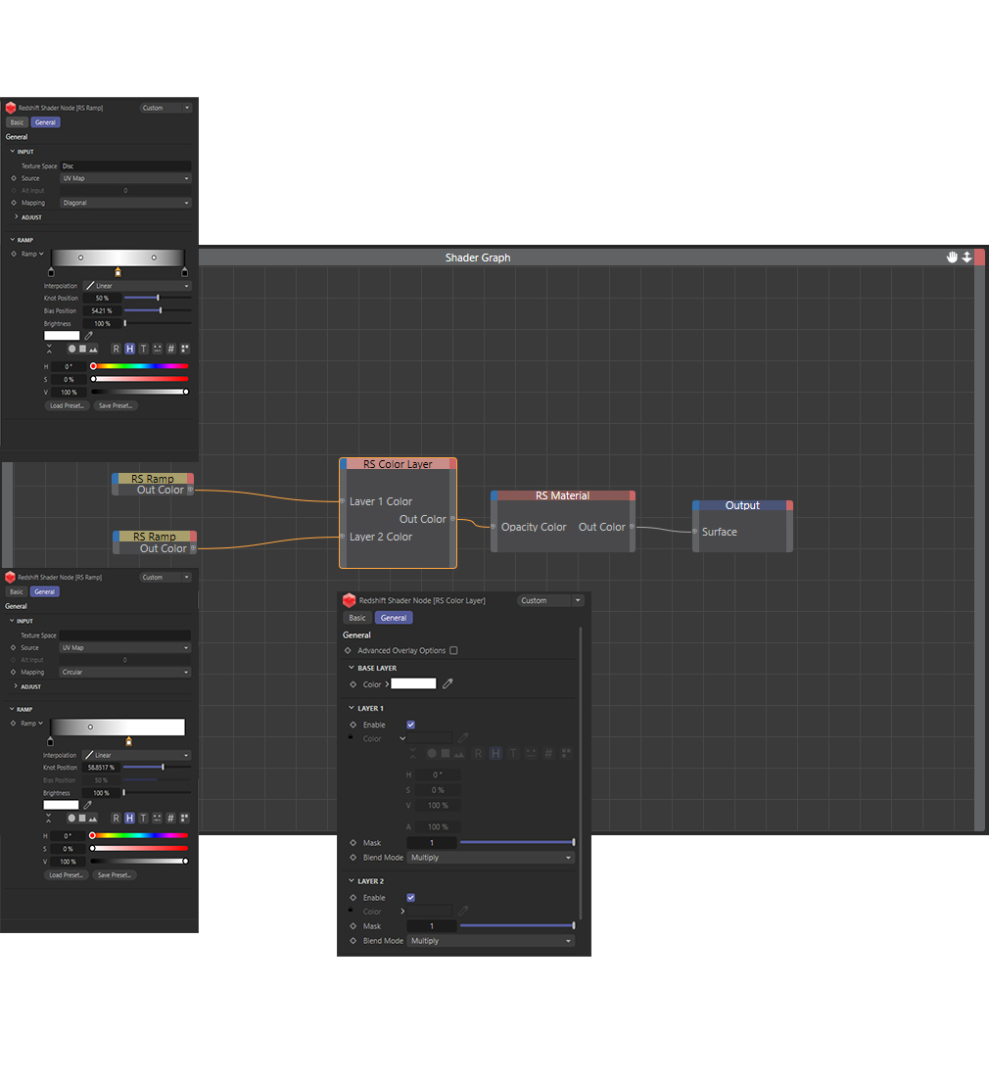Image resolution: width=989 pixels, height=1080 pixels.
Task: Toggle the Layer 2 Enable checkbox
Action: [x=410, y=897]
